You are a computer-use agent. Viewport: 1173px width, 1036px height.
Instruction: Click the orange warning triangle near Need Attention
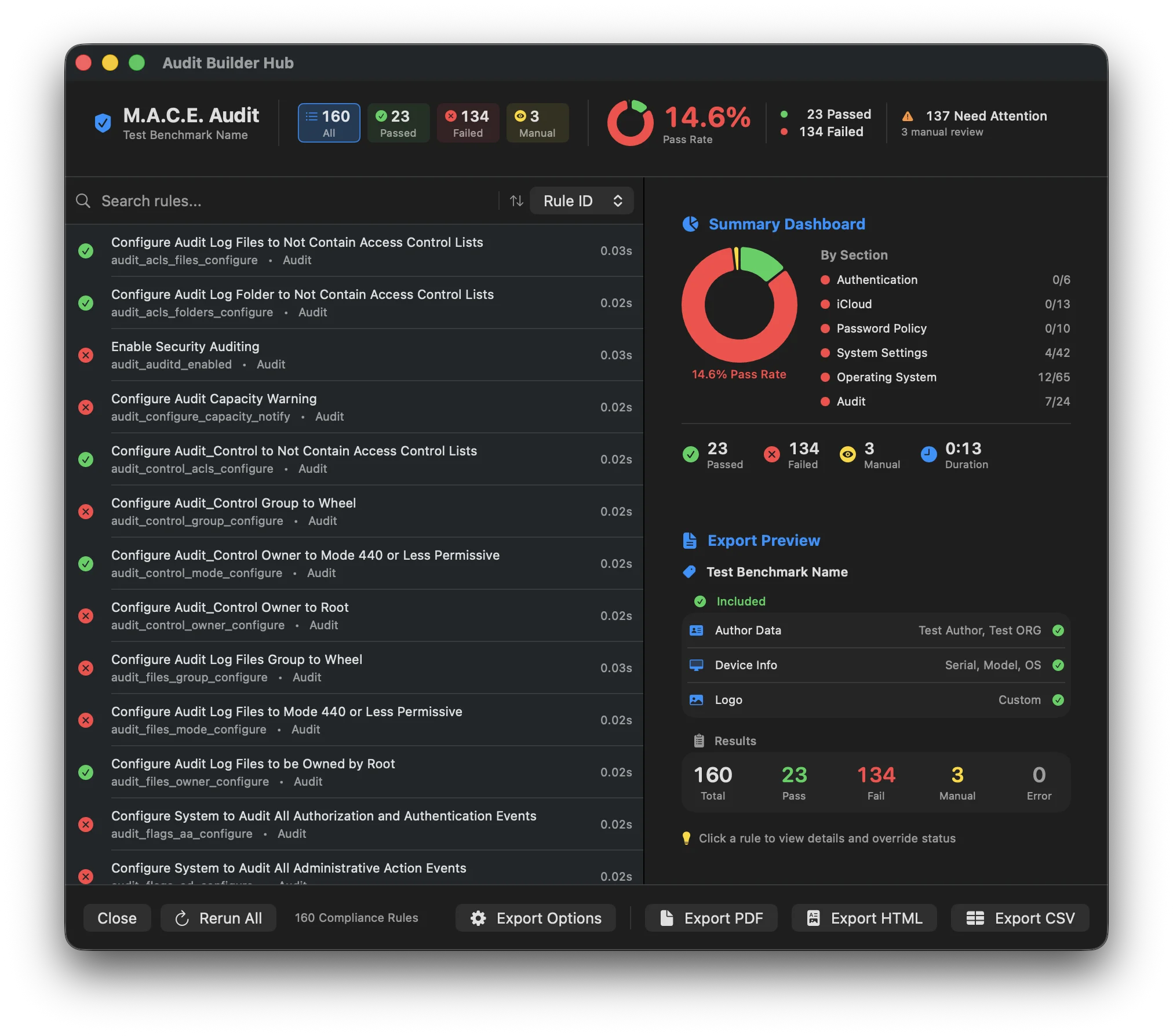pos(908,116)
